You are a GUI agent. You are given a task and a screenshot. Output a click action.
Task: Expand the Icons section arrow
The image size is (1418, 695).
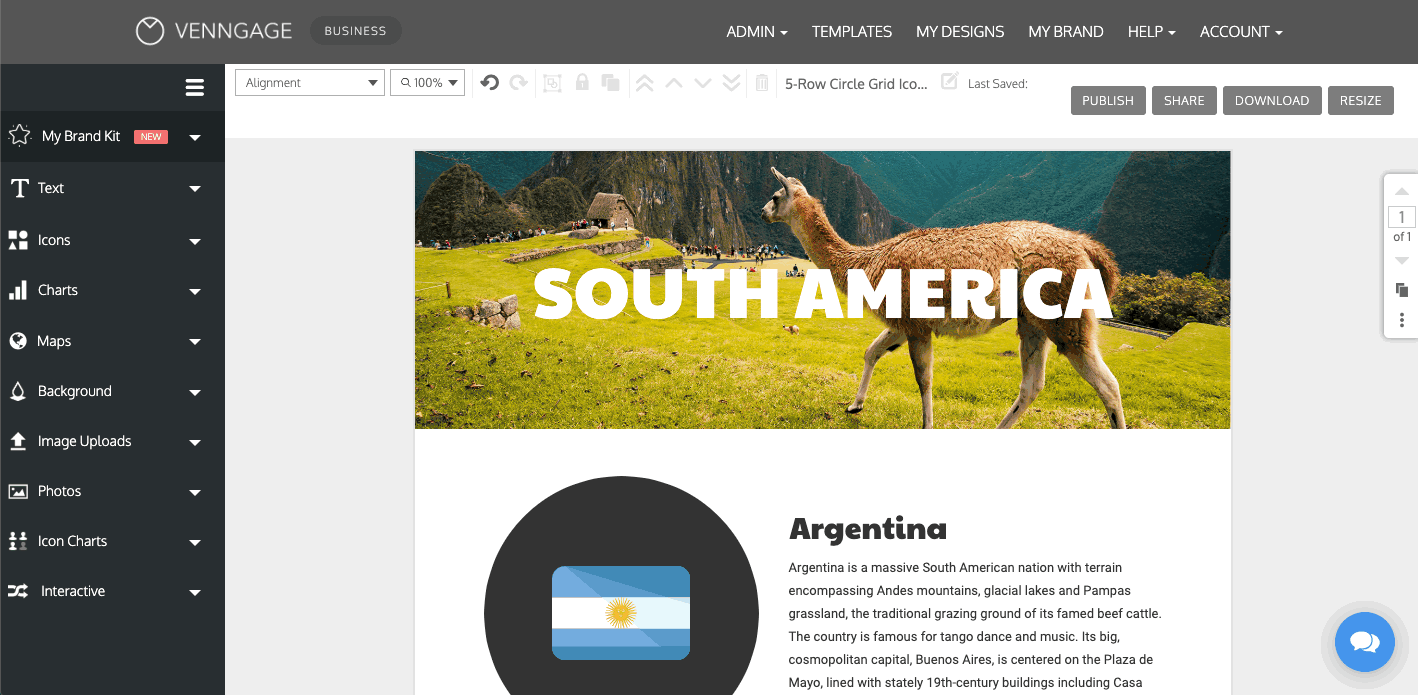195,241
